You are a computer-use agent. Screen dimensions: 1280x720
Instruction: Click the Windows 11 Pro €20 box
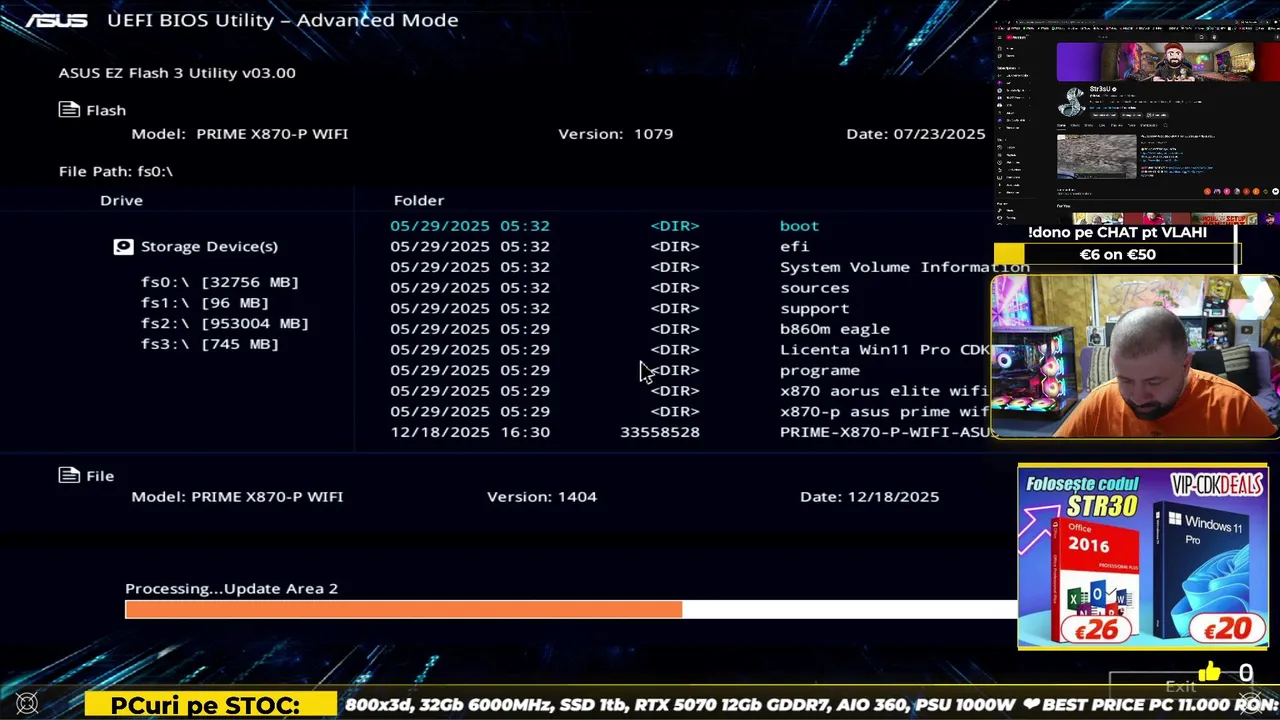(1210, 570)
